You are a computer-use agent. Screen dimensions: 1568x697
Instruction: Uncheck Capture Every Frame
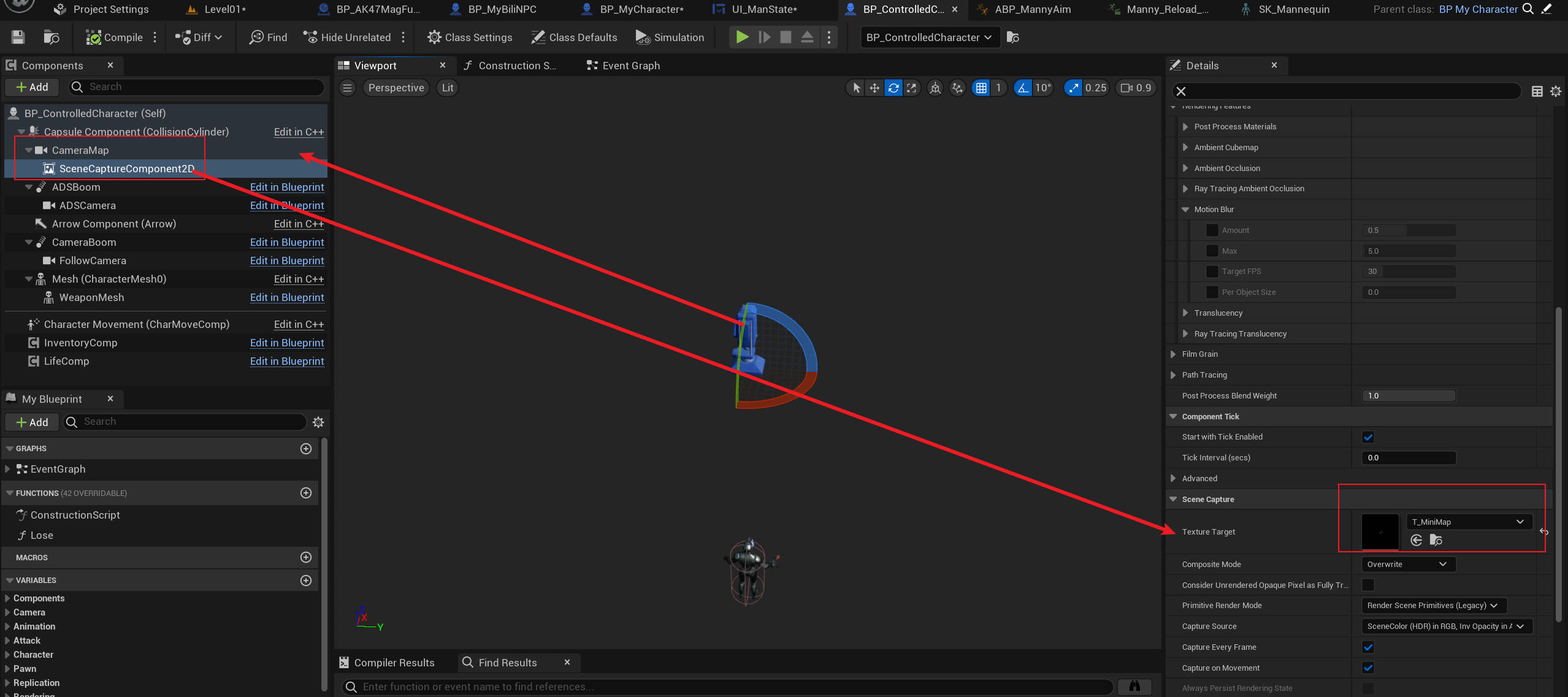pyautogui.click(x=1368, y=647)
